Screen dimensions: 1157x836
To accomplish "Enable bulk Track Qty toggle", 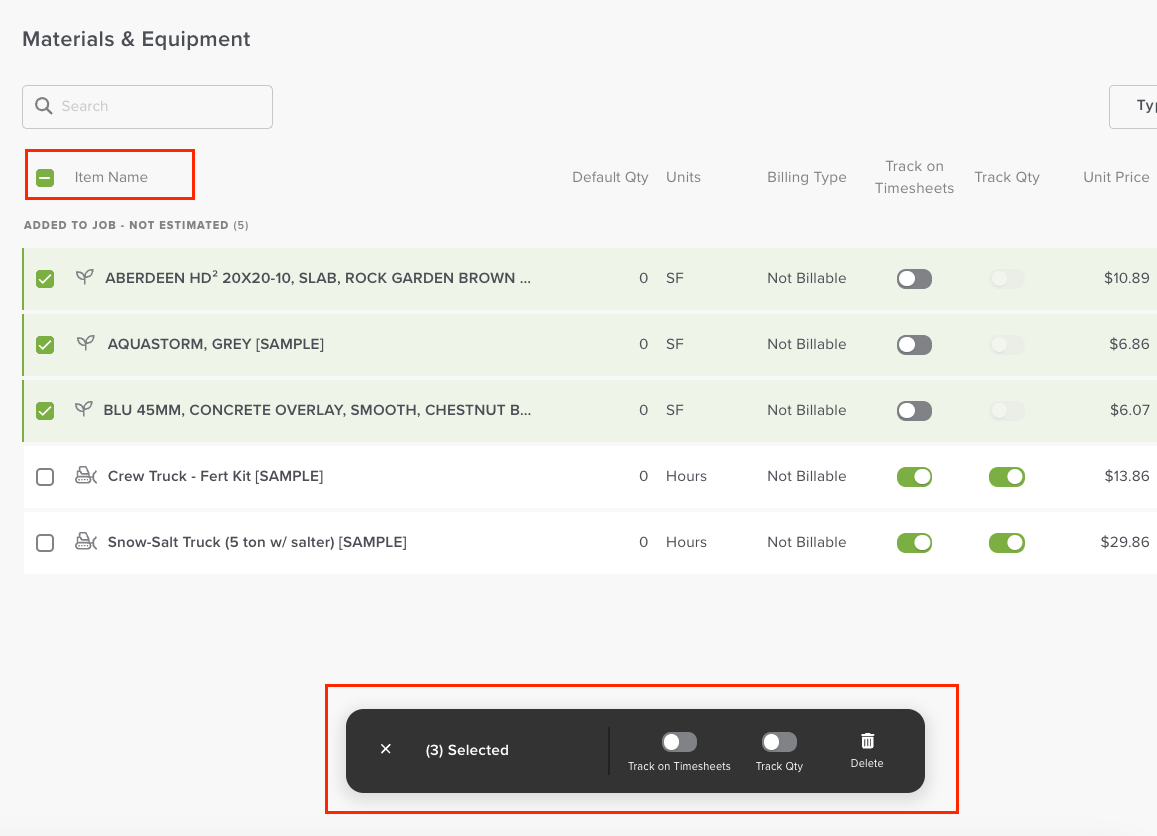I will 779,742.
